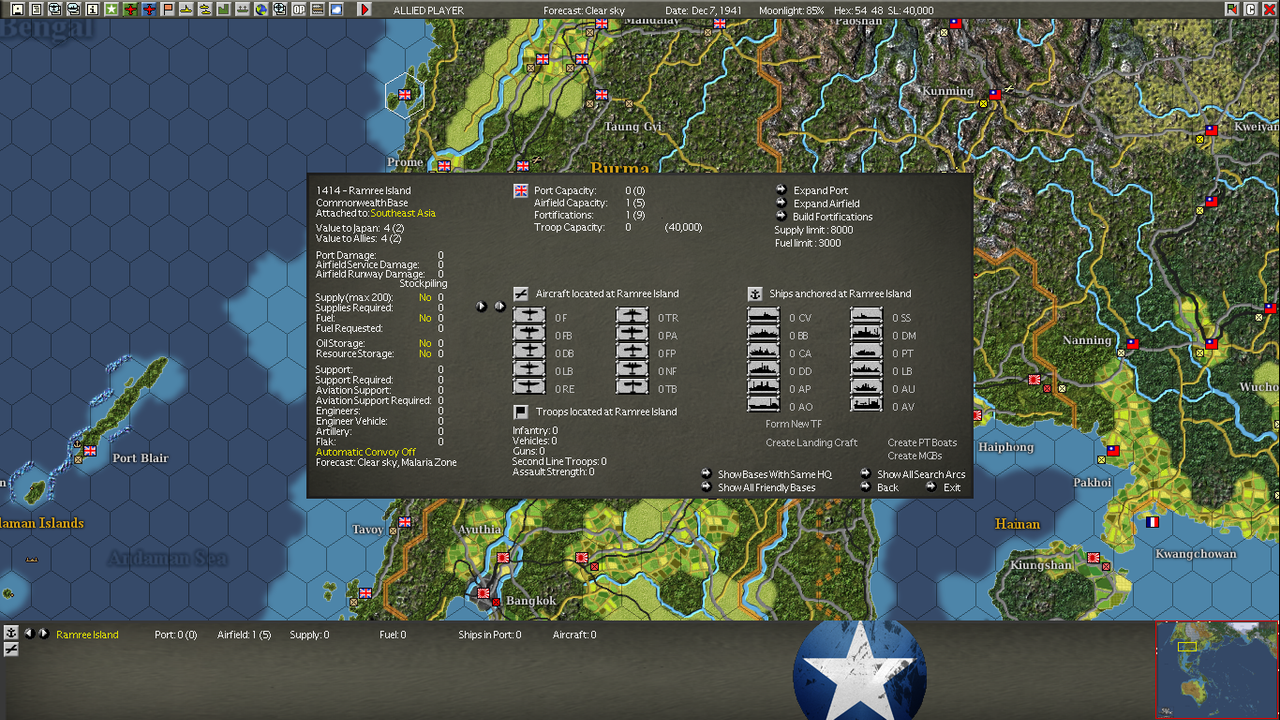Click 'Create Landing Craft'
Image resolution: width=1280 pixels, height=720 pixels.
pyautogui.click(x=812, y=443)
